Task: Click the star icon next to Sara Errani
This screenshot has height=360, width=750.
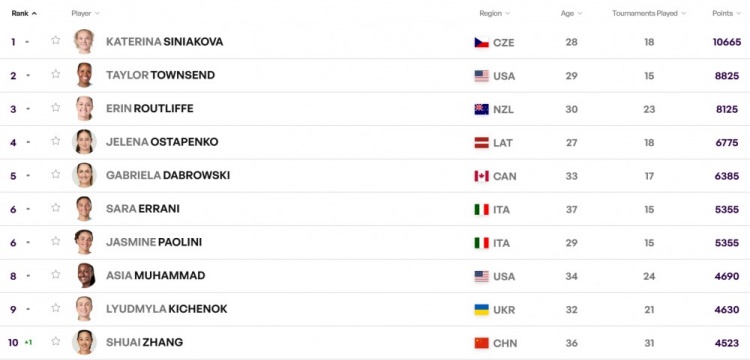Action: pos(56,208)
